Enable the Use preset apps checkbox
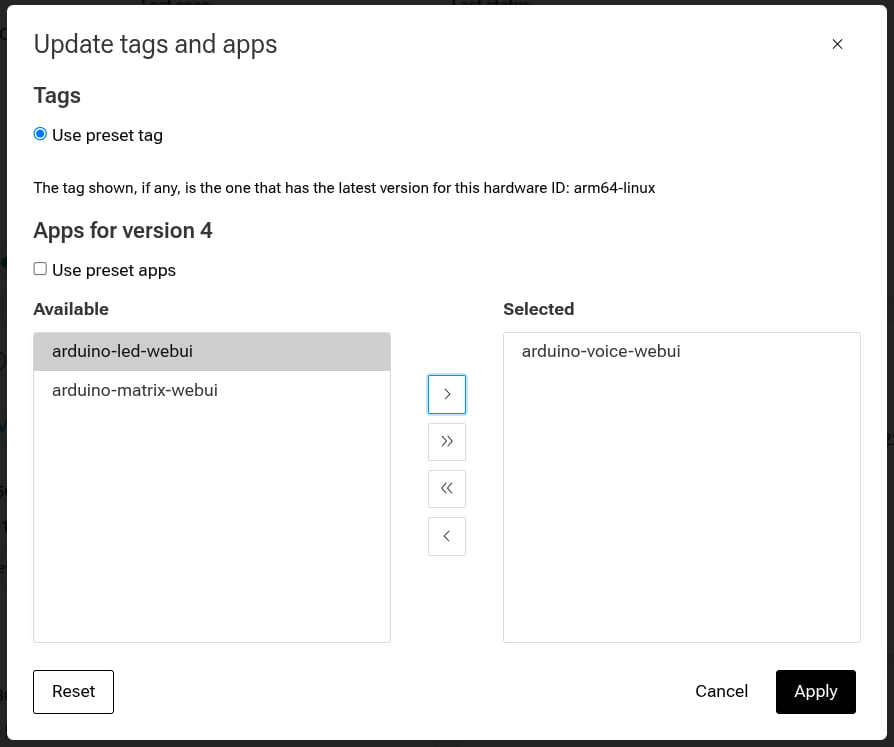This screenshot has height=747, width=894. click(40, 269)
